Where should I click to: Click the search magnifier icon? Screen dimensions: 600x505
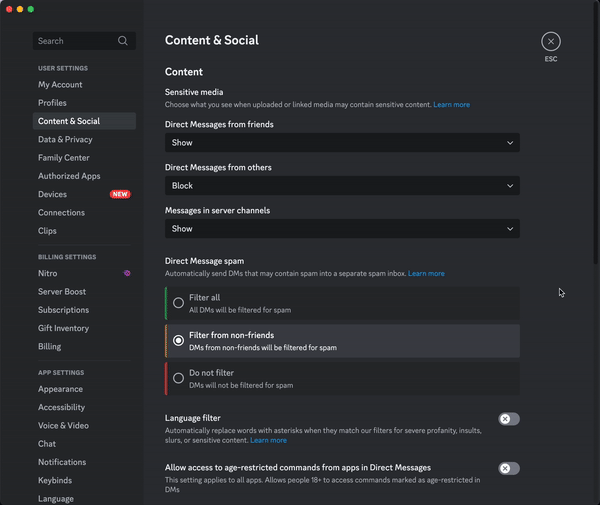(122, 41)
